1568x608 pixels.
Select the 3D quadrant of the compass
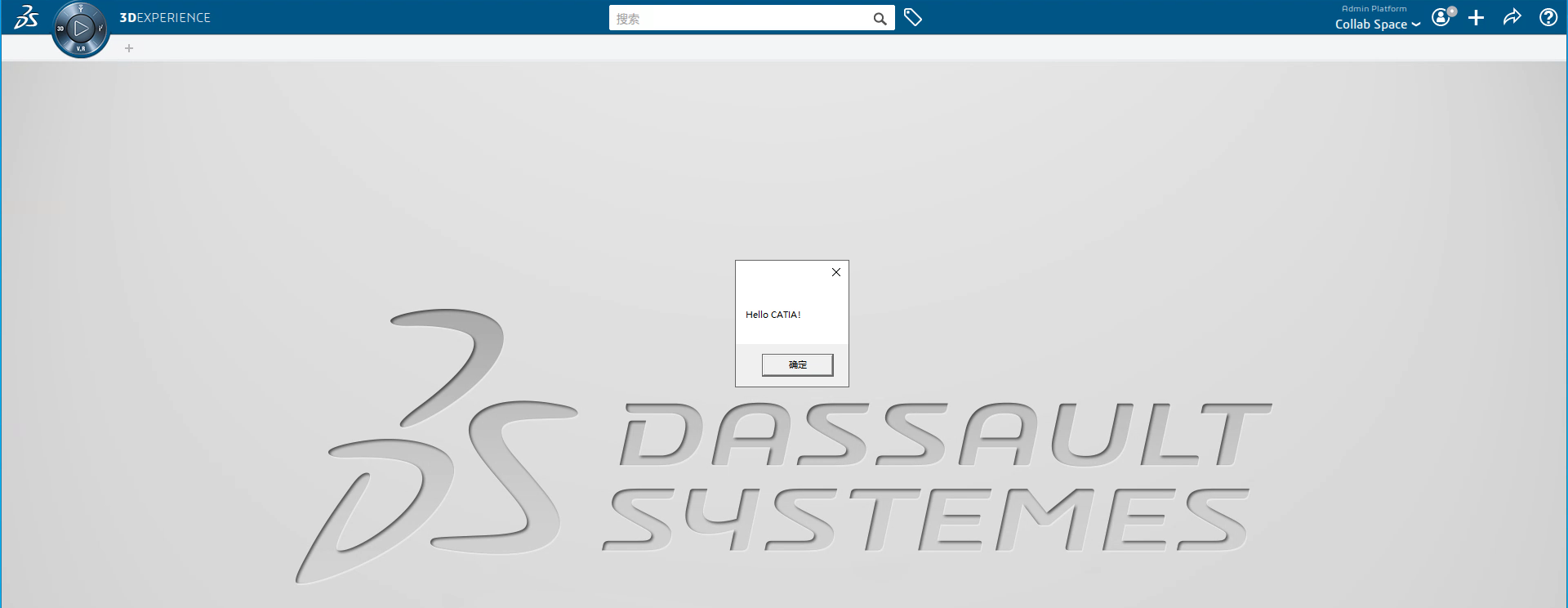[x=60, y=29]
